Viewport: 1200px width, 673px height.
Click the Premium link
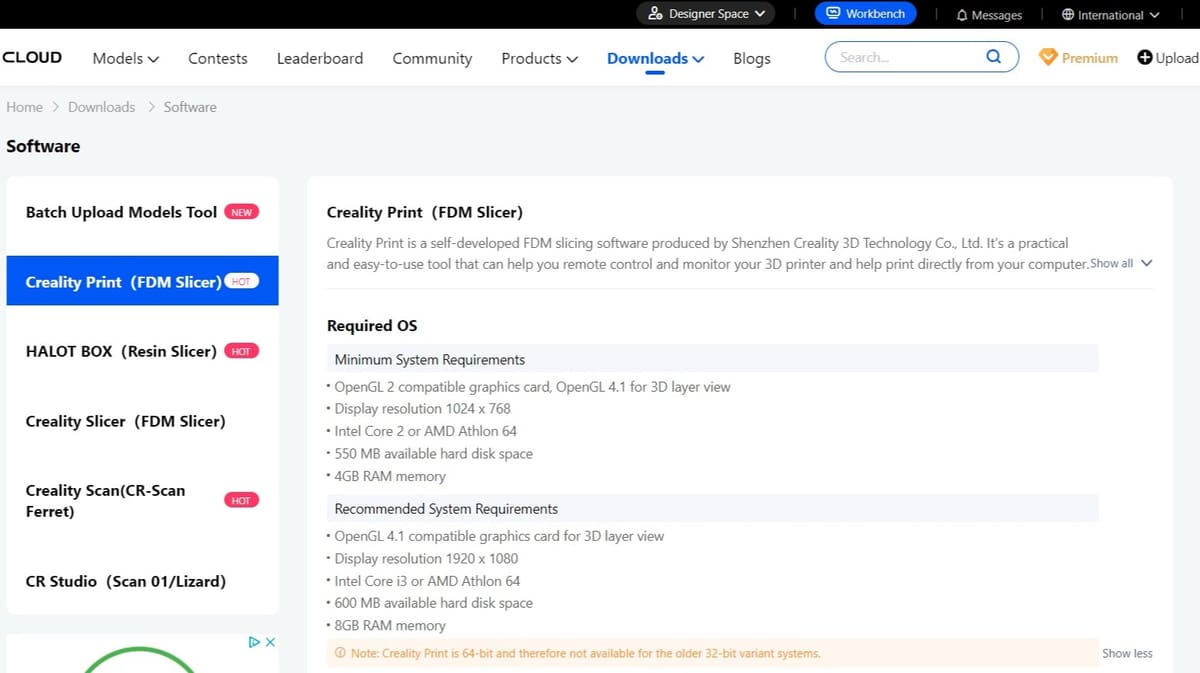tap(1079, 58)
